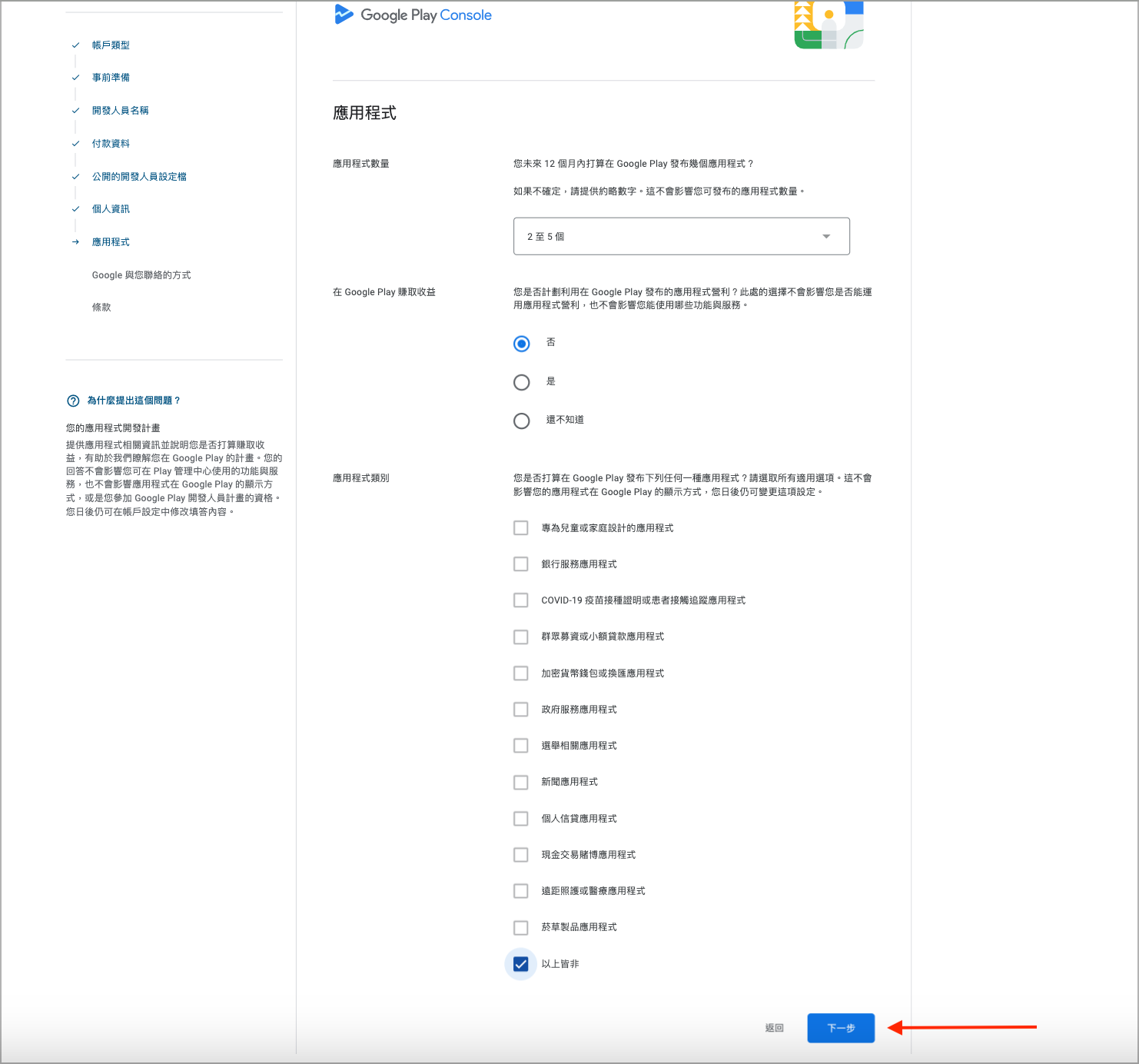This screenshot has width=1139, height=1064.
Task: Go to 付款資料 step in sidebar
Action: coord(111,144)
